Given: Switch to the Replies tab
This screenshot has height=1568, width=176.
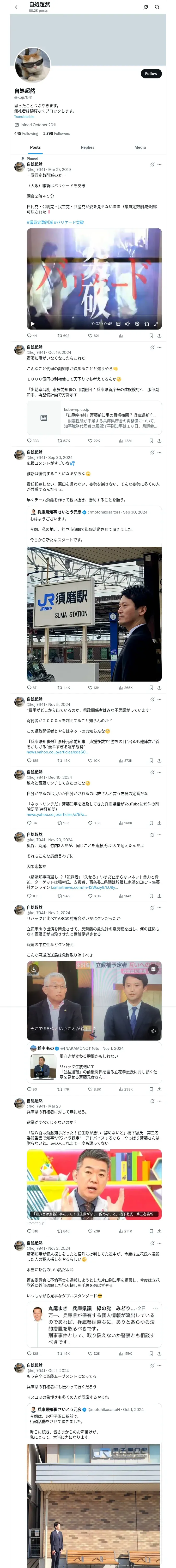Looking at the screenshot, I should tap(87, 147).
